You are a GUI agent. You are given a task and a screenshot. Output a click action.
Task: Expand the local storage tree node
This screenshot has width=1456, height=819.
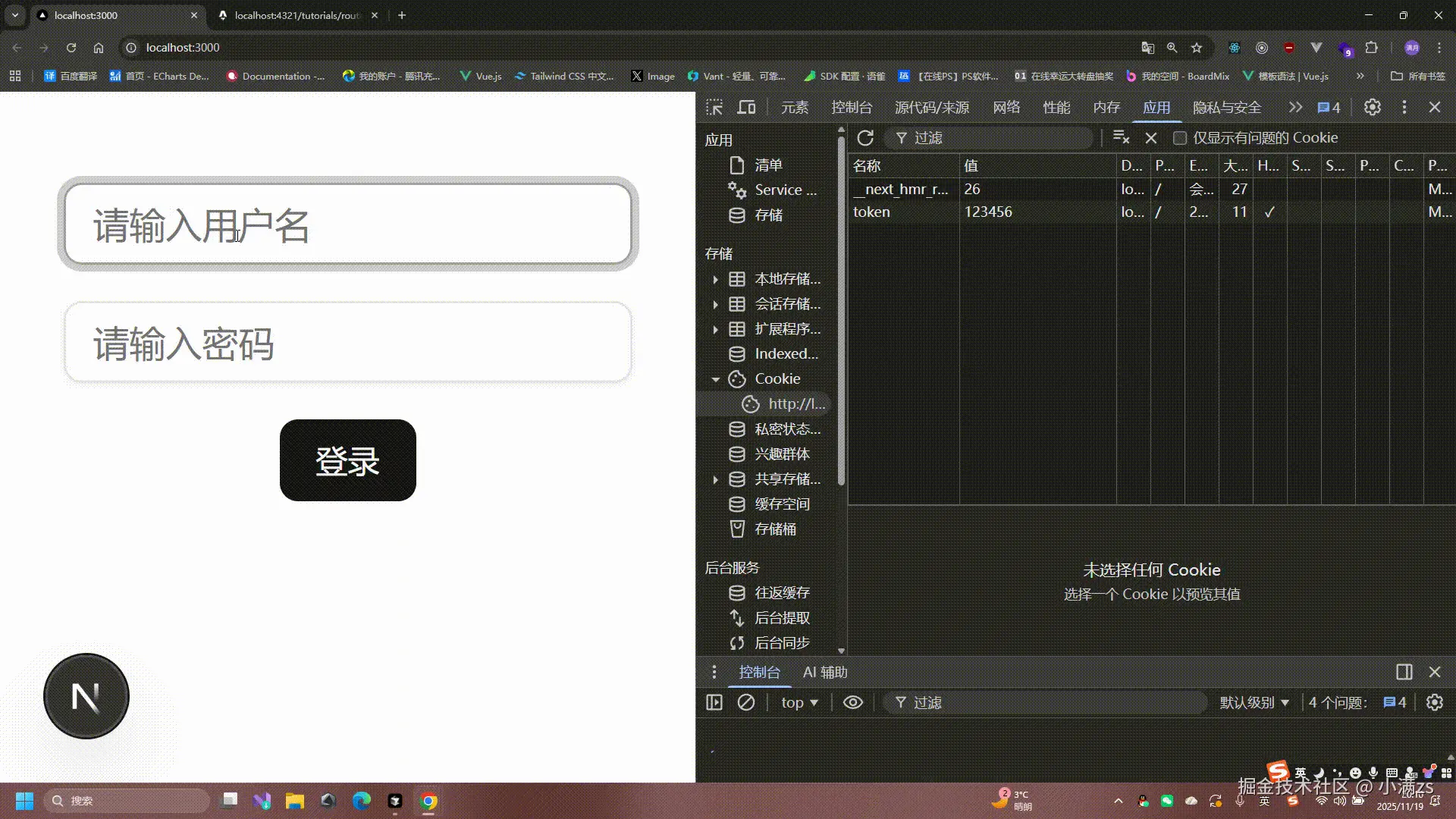click(x=715, y=279)
